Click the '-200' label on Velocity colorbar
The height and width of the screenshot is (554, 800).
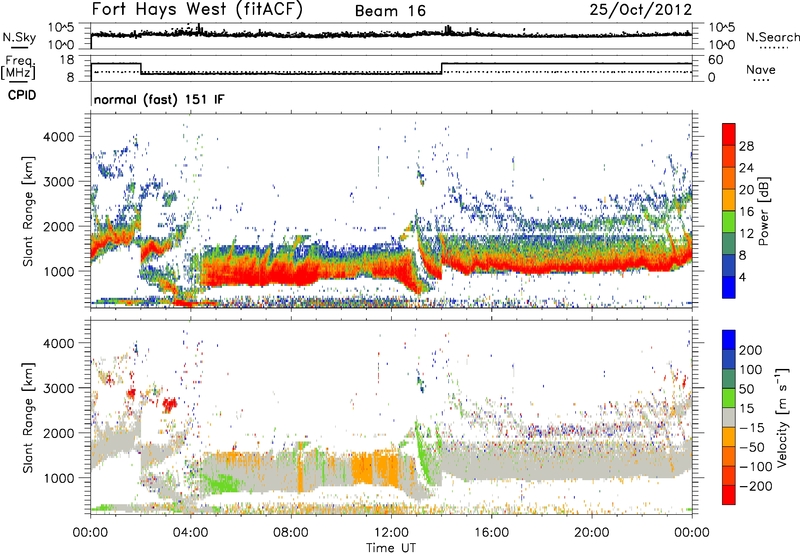coord(755,486)
